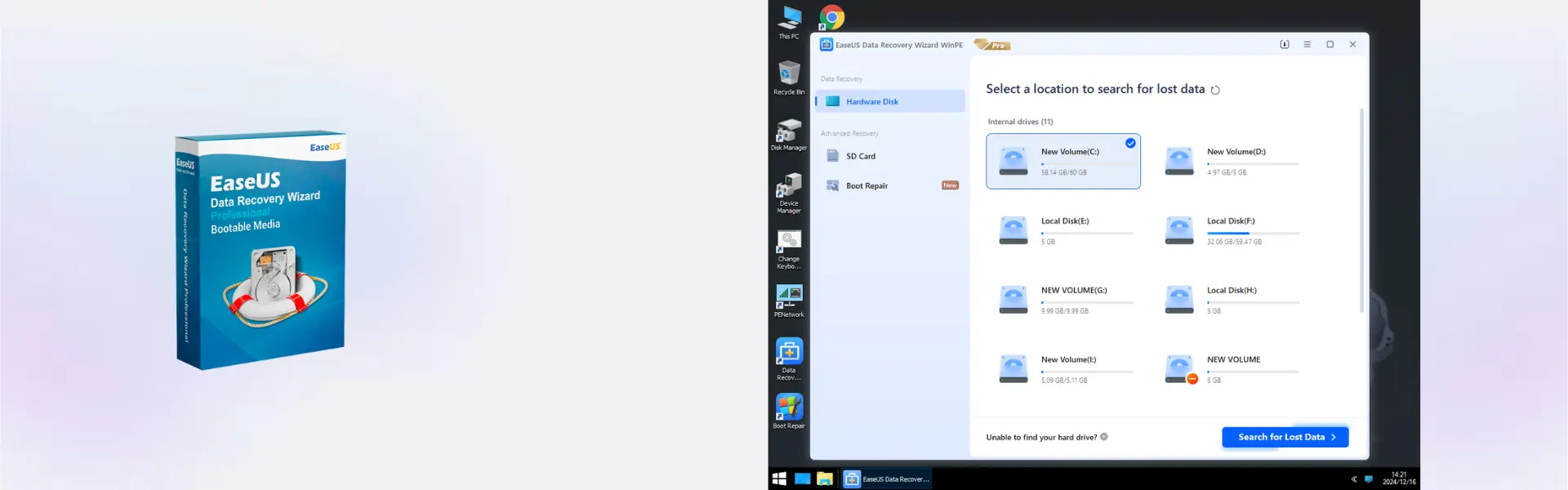Open the help icon beside hard drive question
The width and height of the screenshot is (1568, 490).
(x=1104, y=437)
